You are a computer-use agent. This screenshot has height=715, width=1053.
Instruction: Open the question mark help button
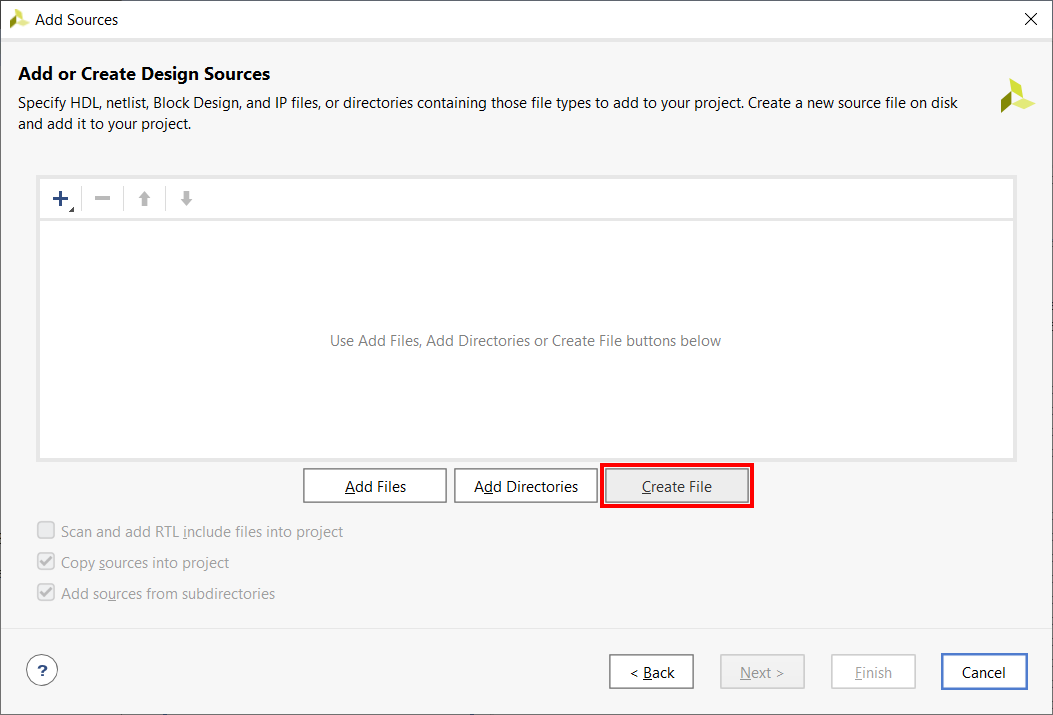pos(42,670)
